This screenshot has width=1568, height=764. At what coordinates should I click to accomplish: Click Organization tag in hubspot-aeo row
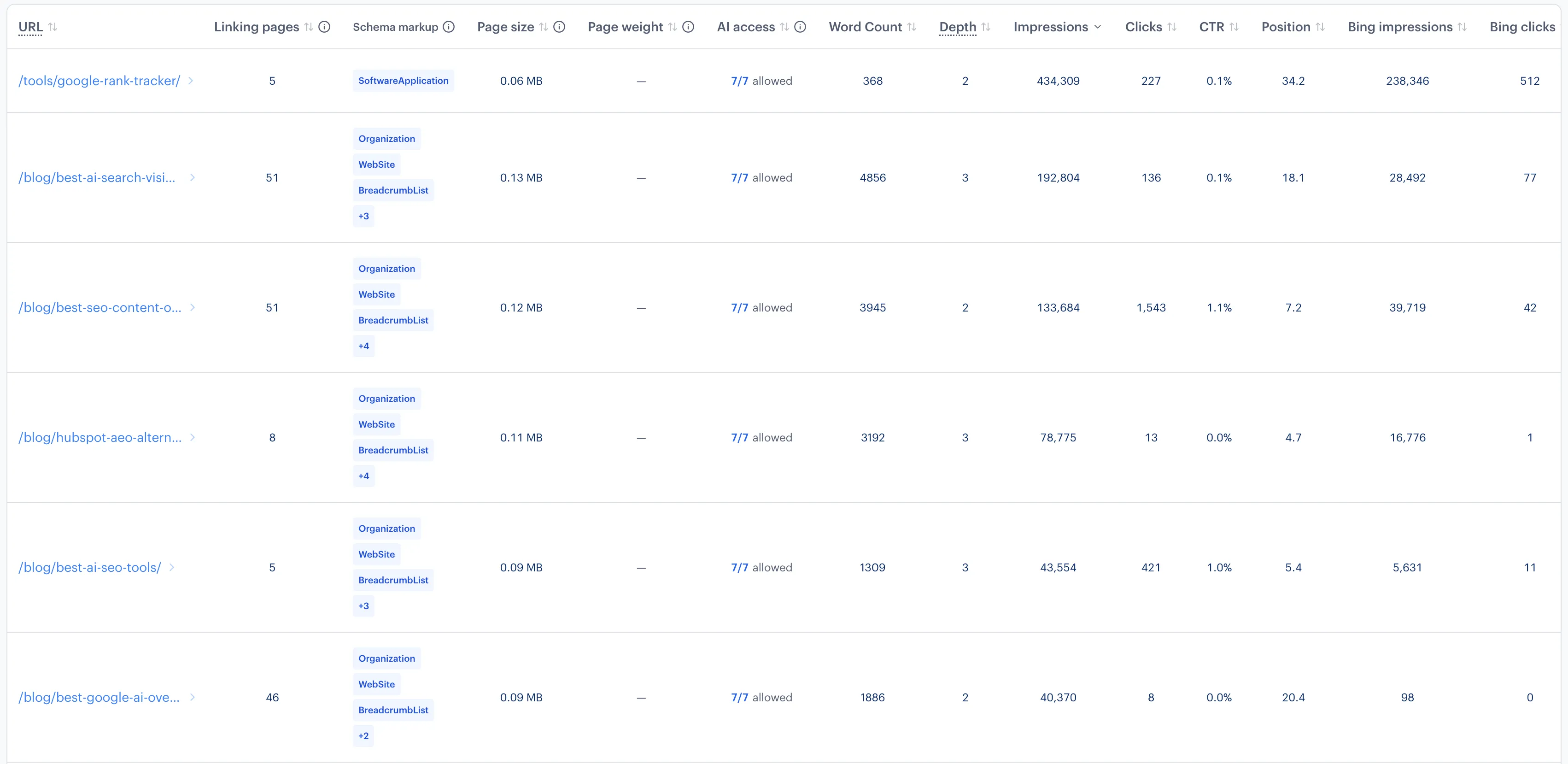click(386, 399)
